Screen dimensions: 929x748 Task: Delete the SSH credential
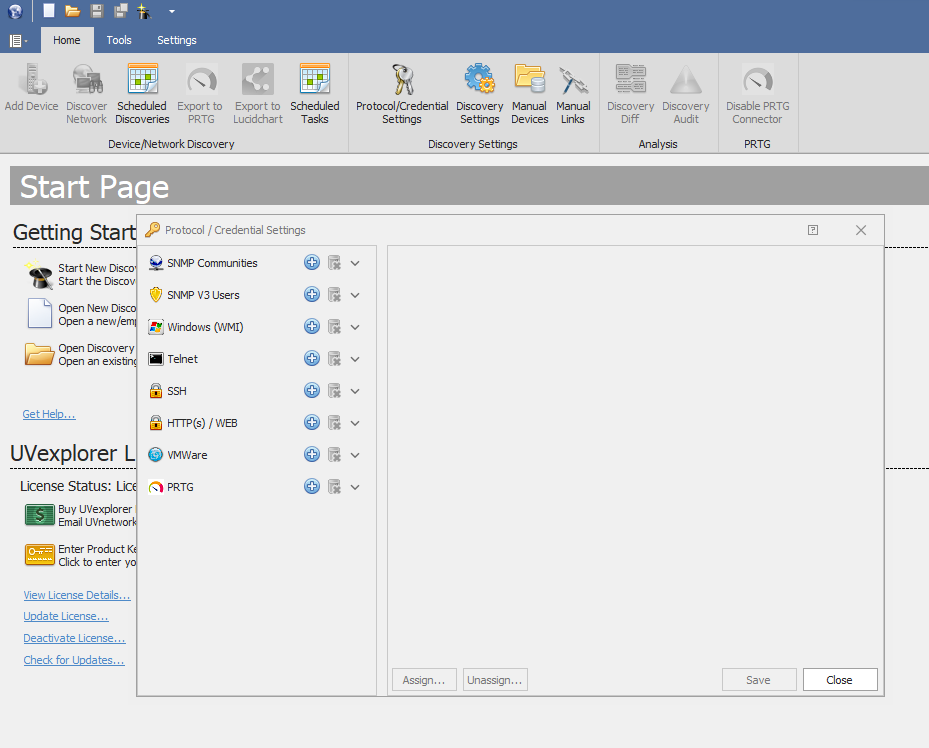(x=335, y=391)
